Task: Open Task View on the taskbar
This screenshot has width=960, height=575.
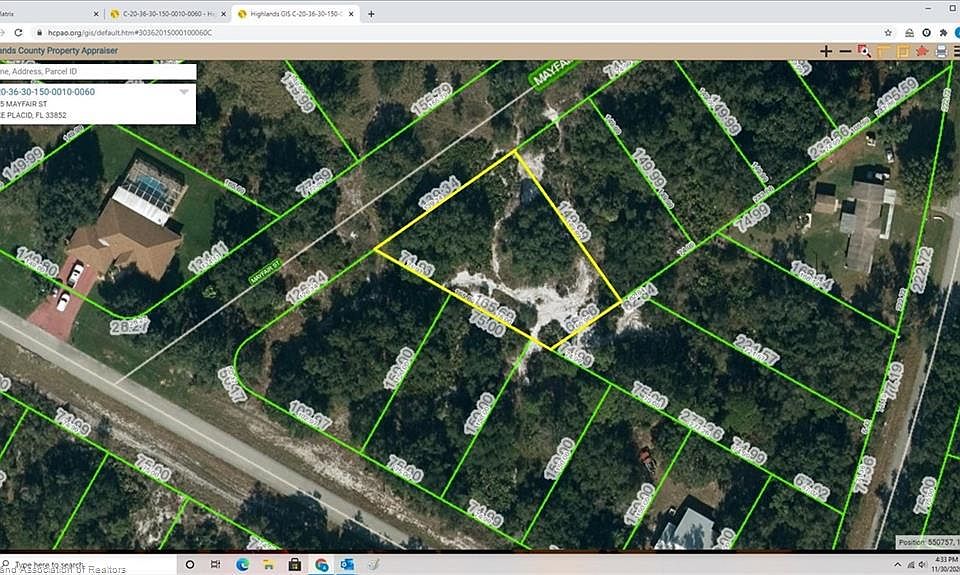Action: [216, 564]
